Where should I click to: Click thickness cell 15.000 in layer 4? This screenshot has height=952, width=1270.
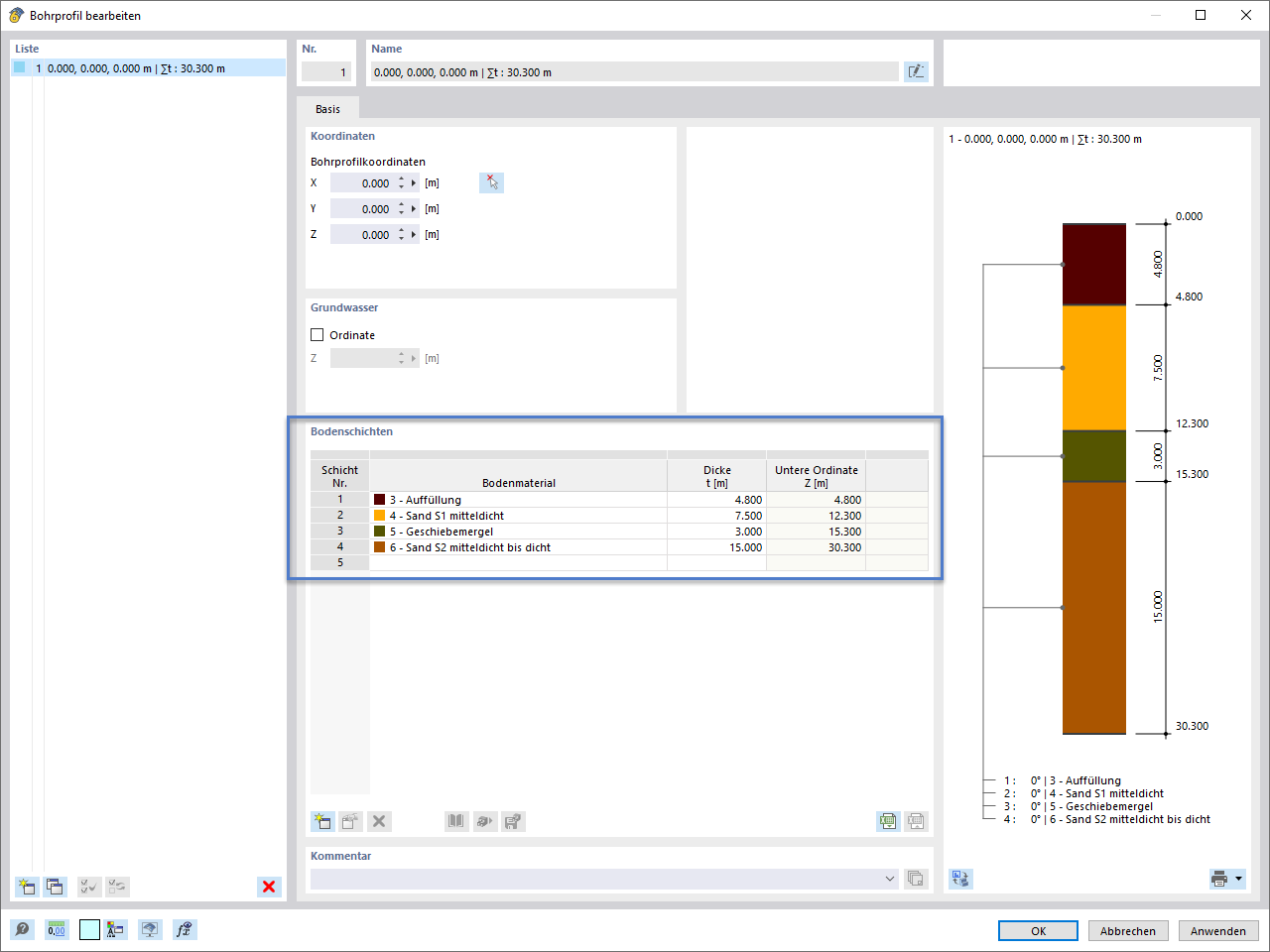[x=716, y=547]
